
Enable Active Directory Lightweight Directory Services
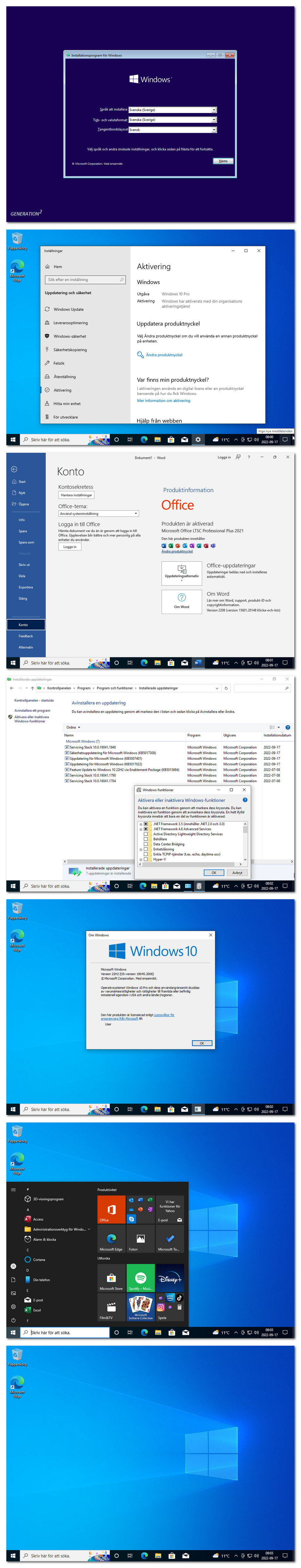coord(146,834)
